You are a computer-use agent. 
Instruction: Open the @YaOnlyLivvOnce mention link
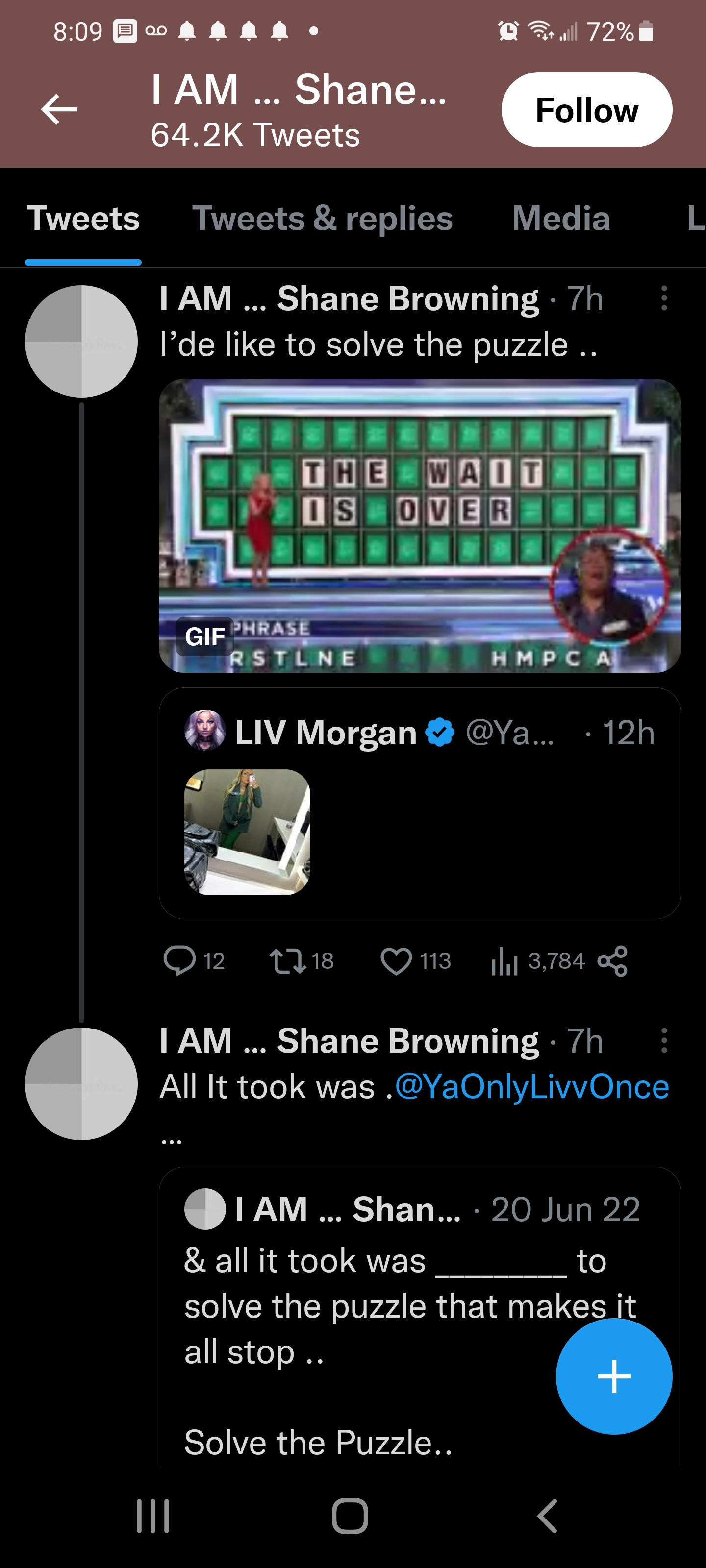532,1086
